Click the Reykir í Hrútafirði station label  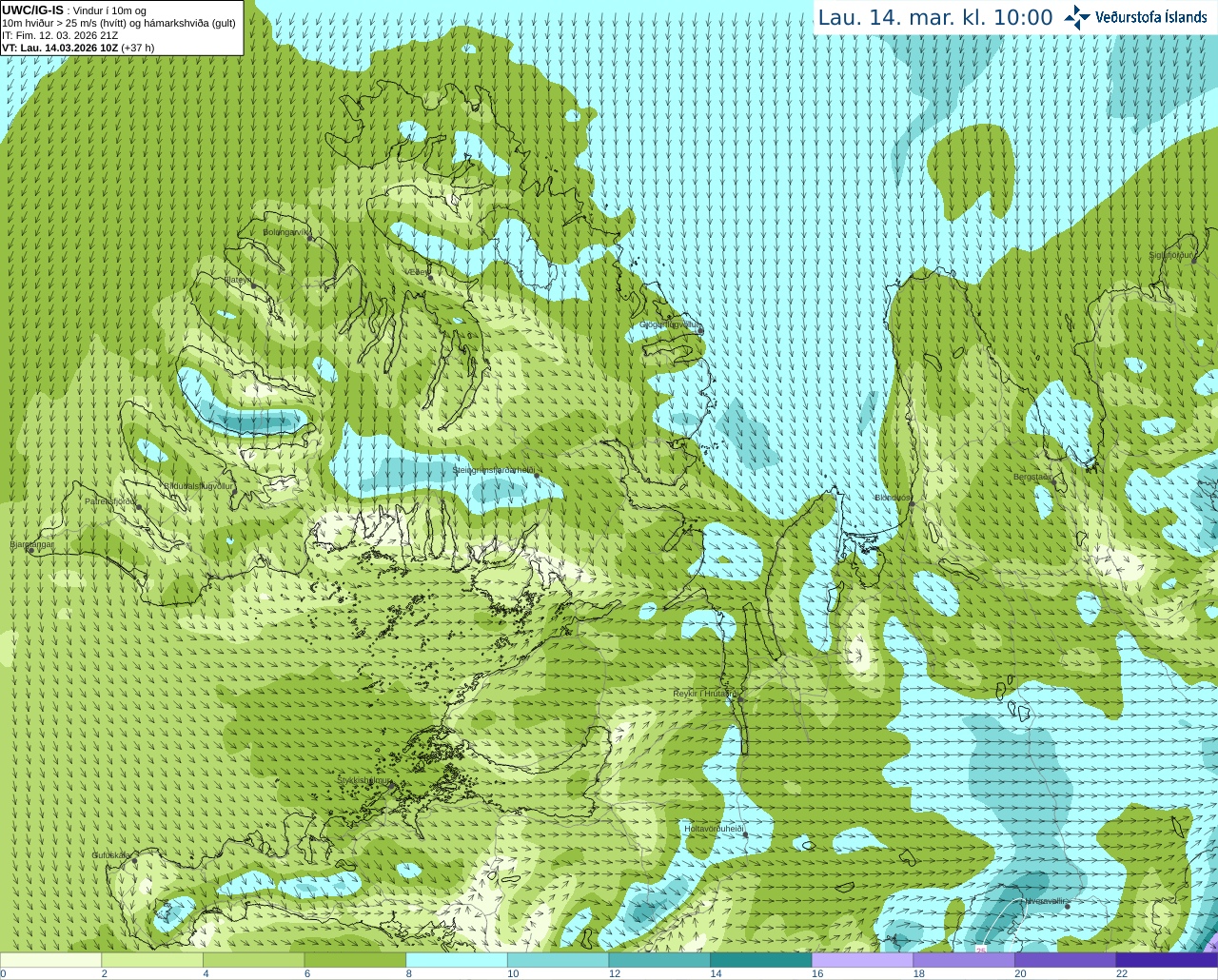tap(705, 694)
